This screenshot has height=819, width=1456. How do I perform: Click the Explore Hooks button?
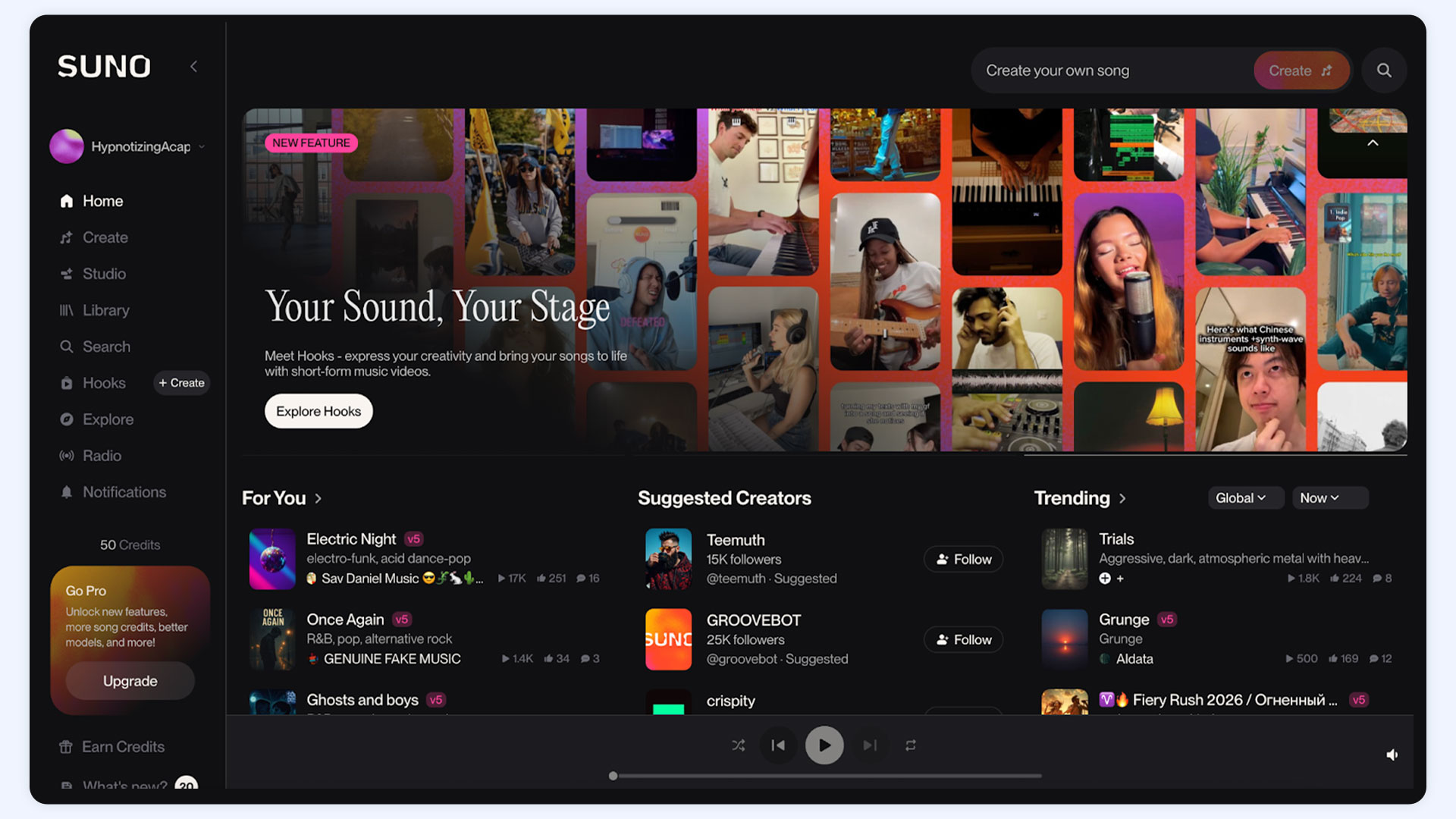tap(318, 411)
